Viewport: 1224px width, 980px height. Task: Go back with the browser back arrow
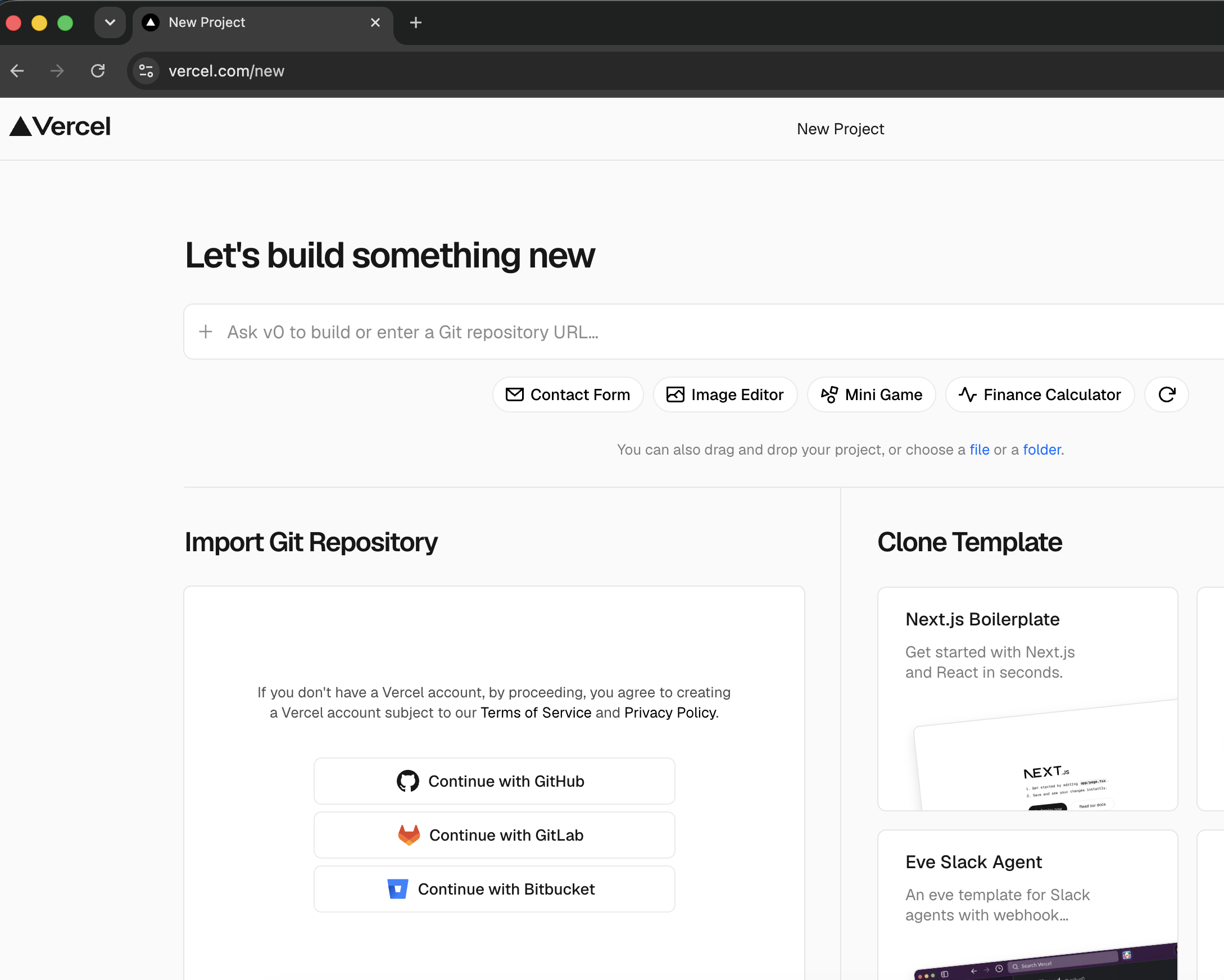pos(17,71)
